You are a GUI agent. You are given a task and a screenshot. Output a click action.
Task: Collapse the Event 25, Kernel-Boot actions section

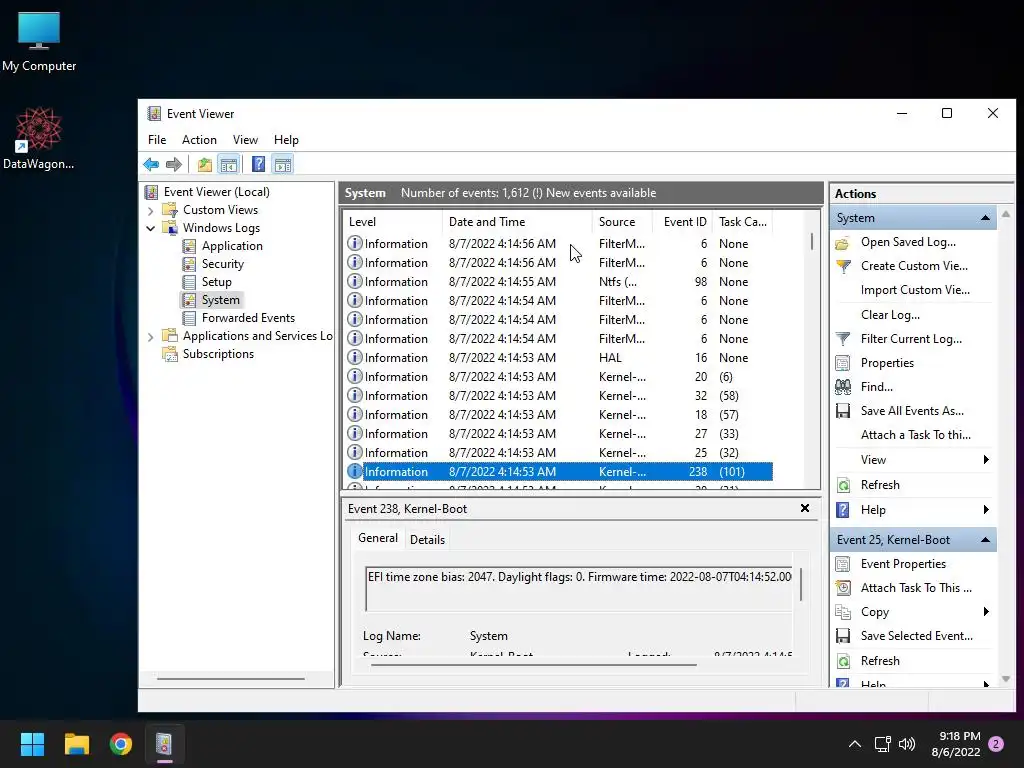tap(985, 540)
